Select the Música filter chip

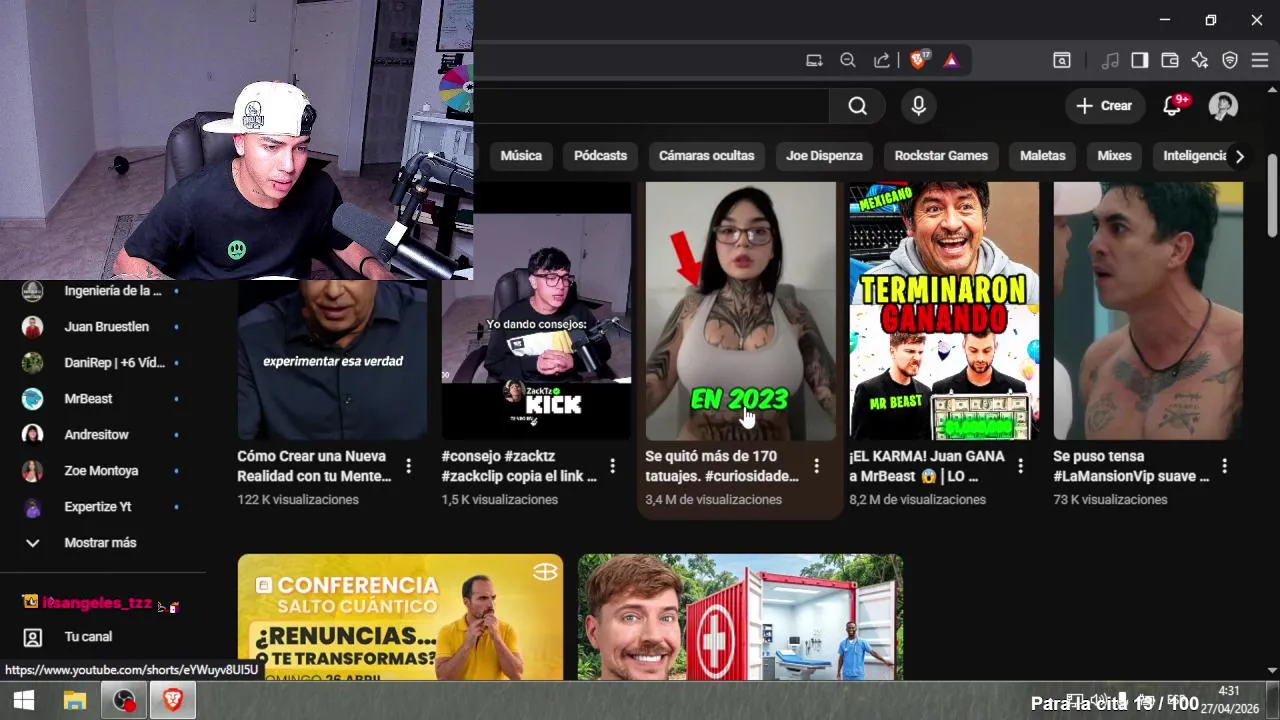click(521, 156)
